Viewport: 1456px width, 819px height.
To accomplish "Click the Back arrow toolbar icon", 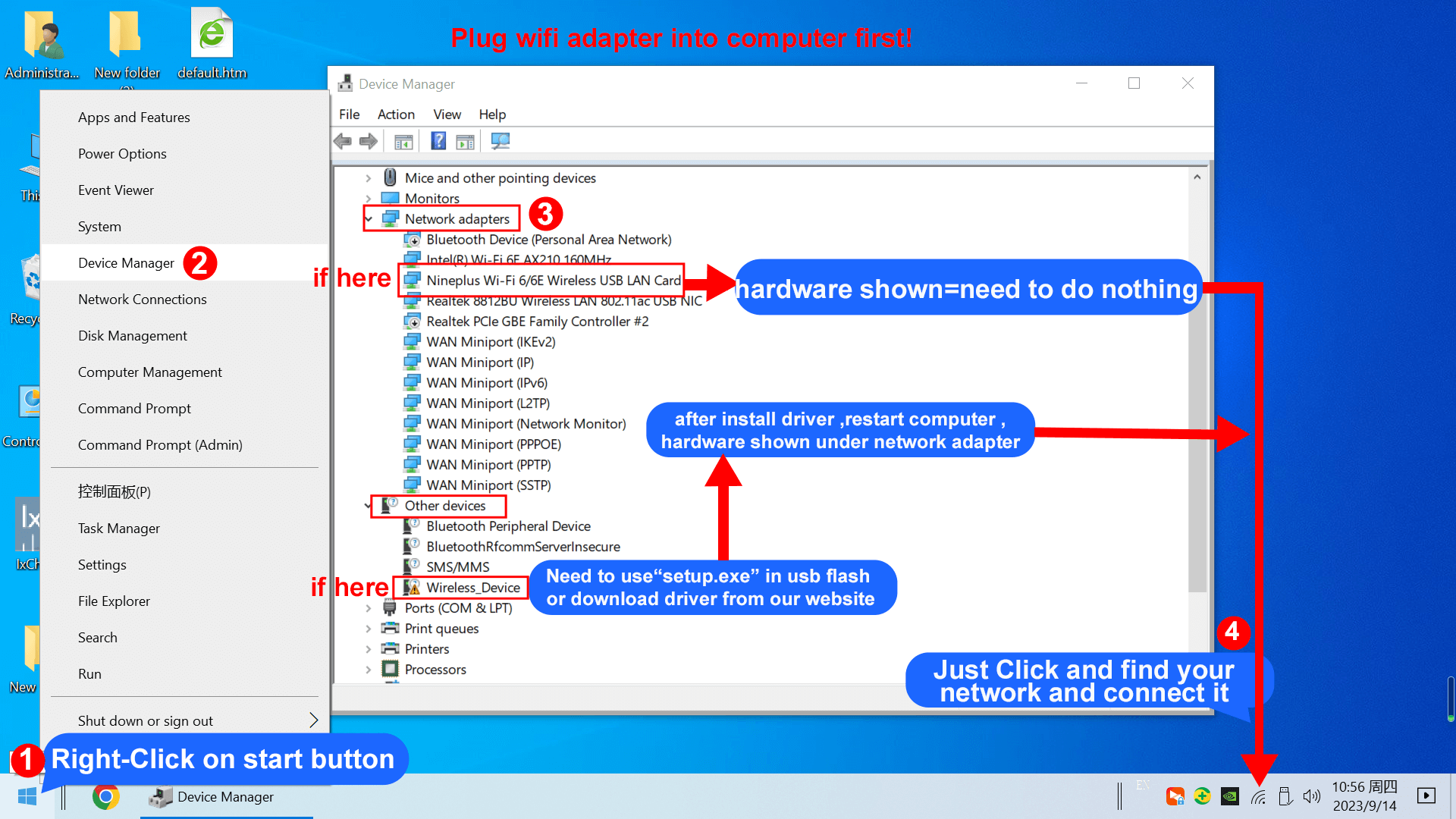I will (343, 141).
